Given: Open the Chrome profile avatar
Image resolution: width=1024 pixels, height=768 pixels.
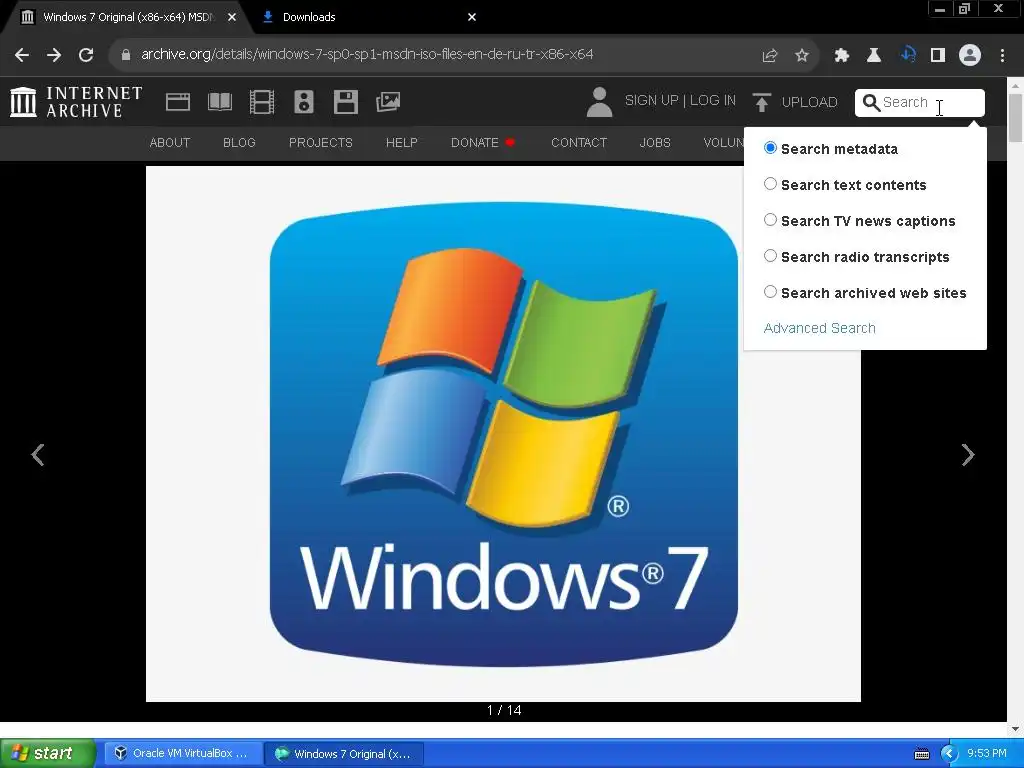Looking at the screenshot, I should (970, 55).
